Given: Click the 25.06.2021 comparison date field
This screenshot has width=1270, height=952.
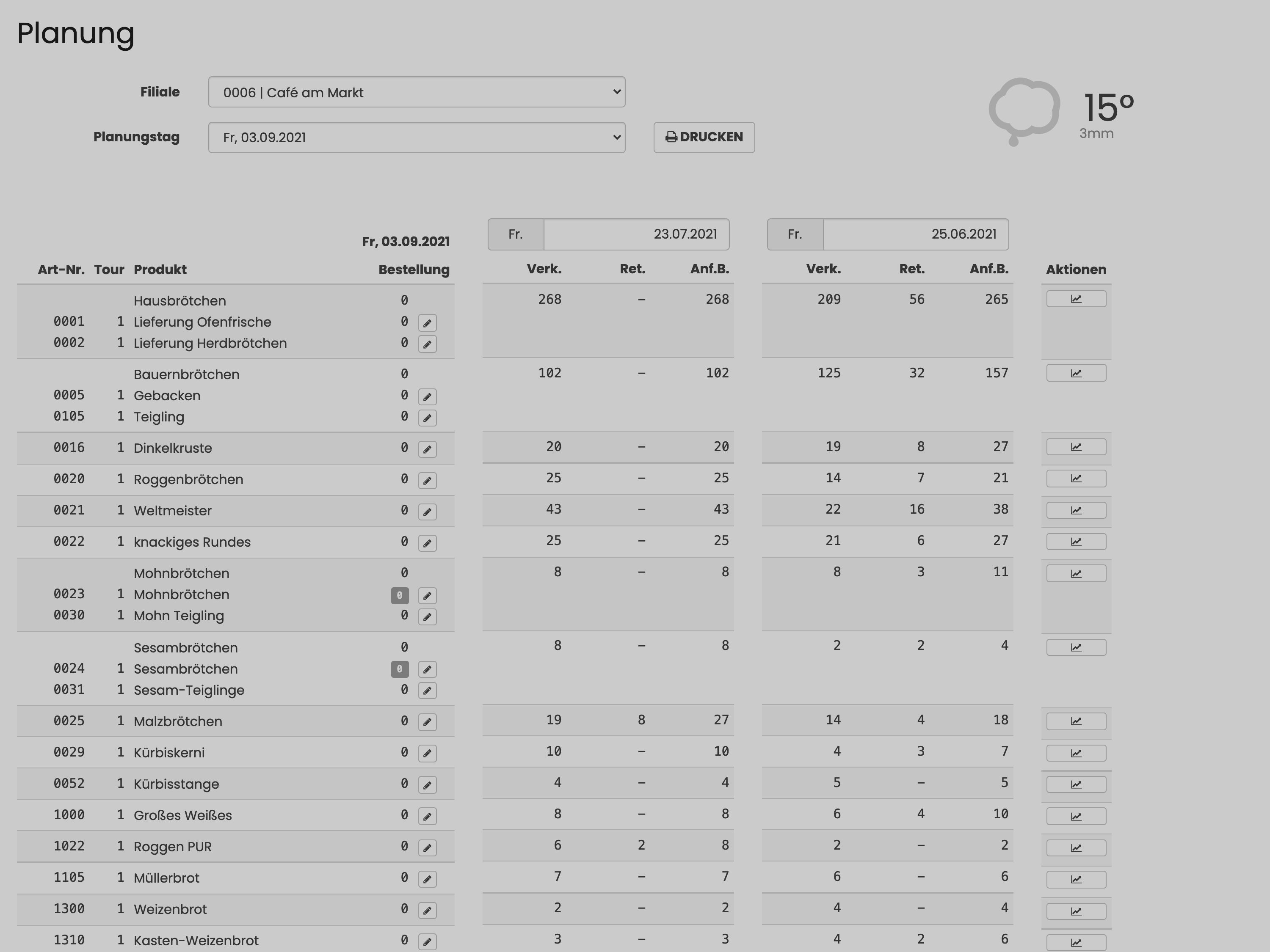Looking at the screenshot, I should click(915, 234).
